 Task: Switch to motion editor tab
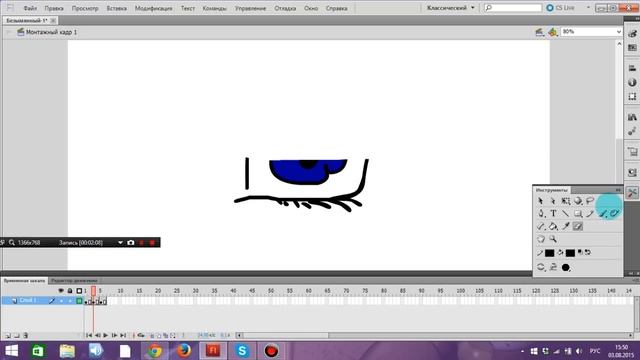[x=74, y=281]
